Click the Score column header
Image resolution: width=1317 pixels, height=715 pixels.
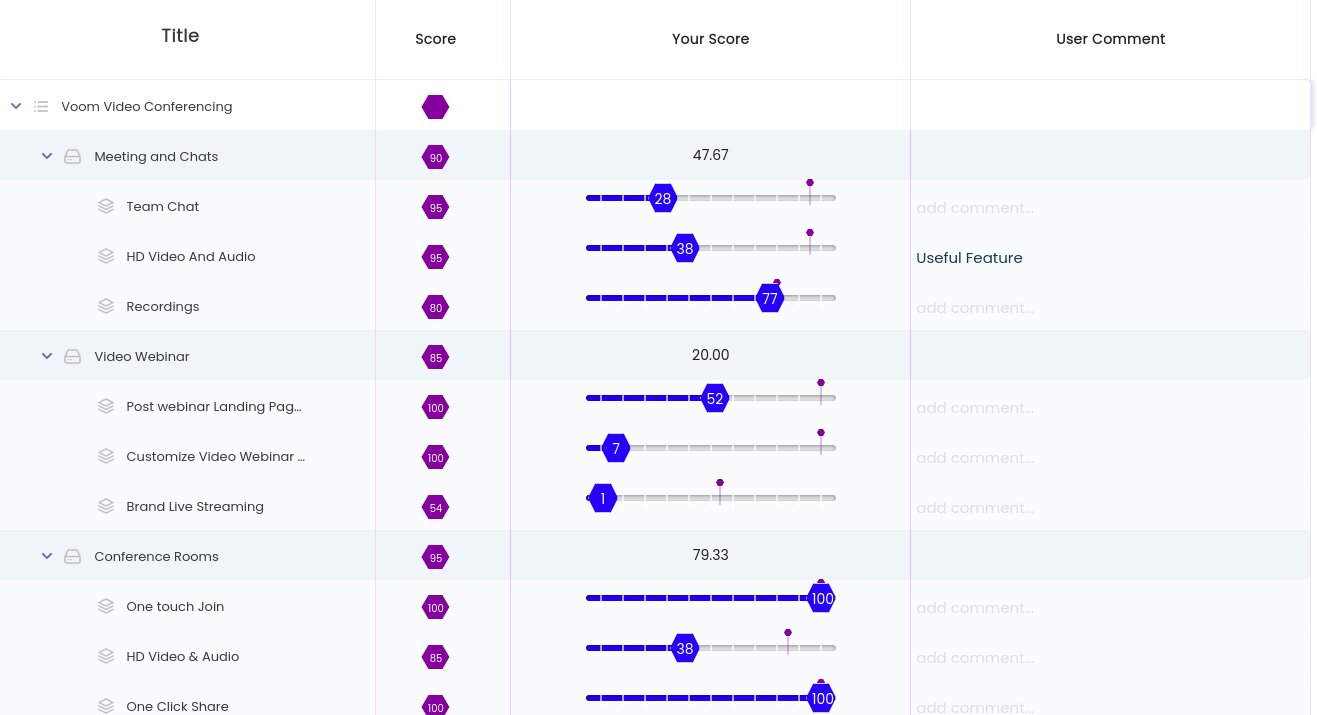tap(436, 39)
